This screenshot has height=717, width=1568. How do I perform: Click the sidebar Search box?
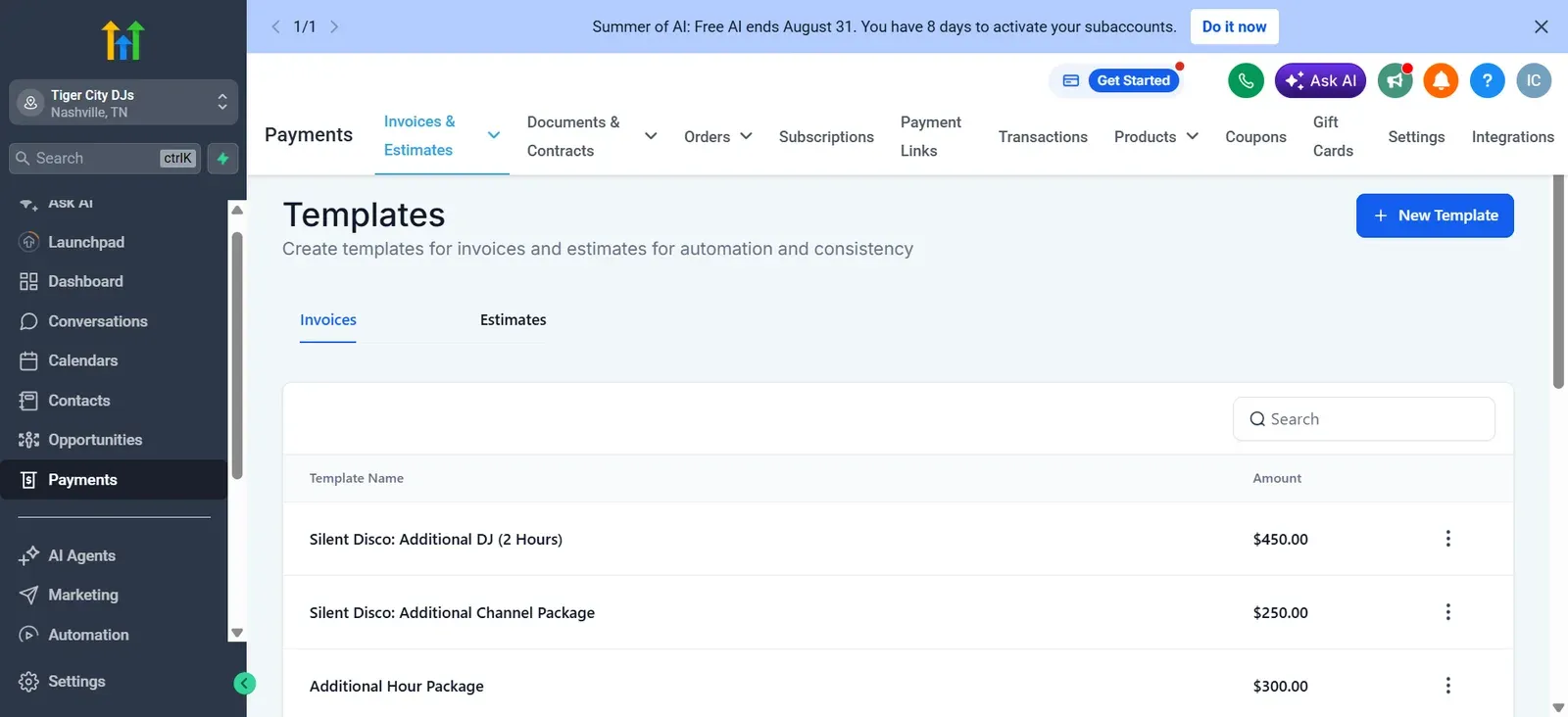pos(105,158)
